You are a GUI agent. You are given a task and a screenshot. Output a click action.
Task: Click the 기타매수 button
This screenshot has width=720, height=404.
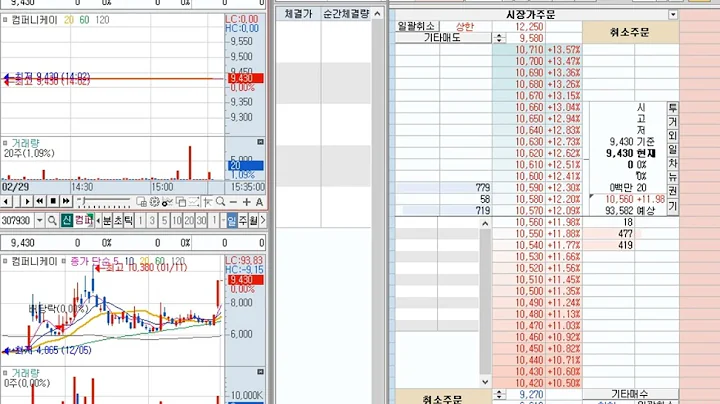(630, 394)
